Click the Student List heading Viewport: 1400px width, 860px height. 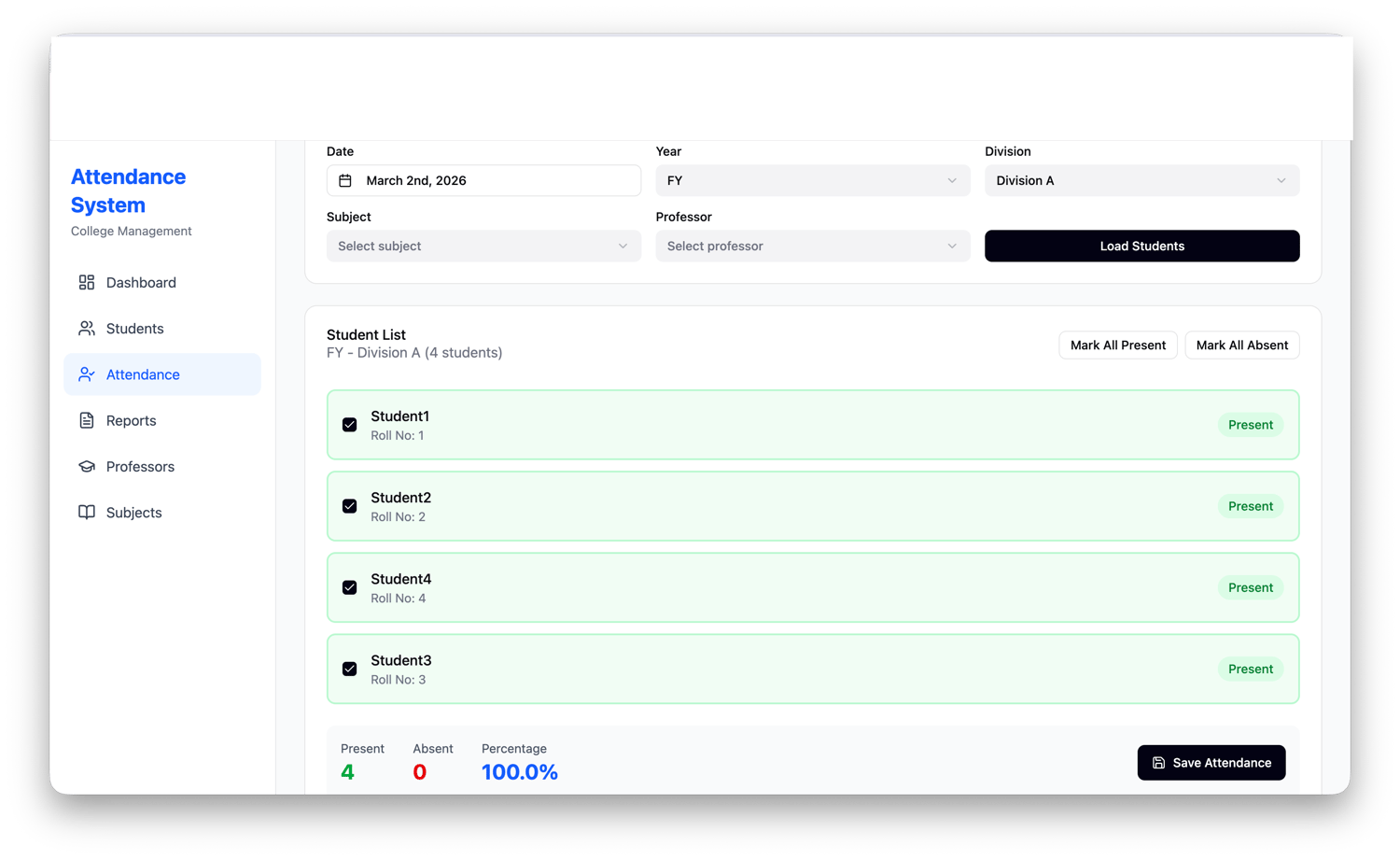tap(366, 334)
